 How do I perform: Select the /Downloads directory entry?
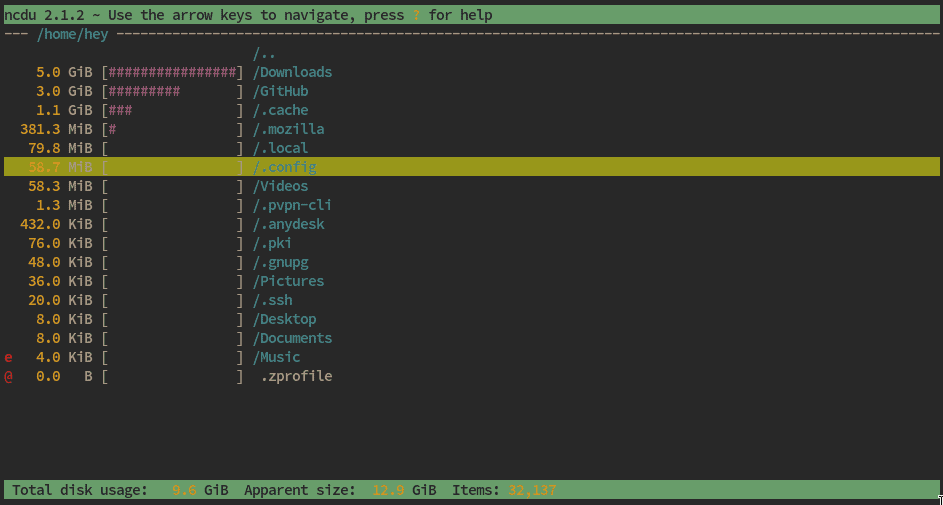pos(292,73)
